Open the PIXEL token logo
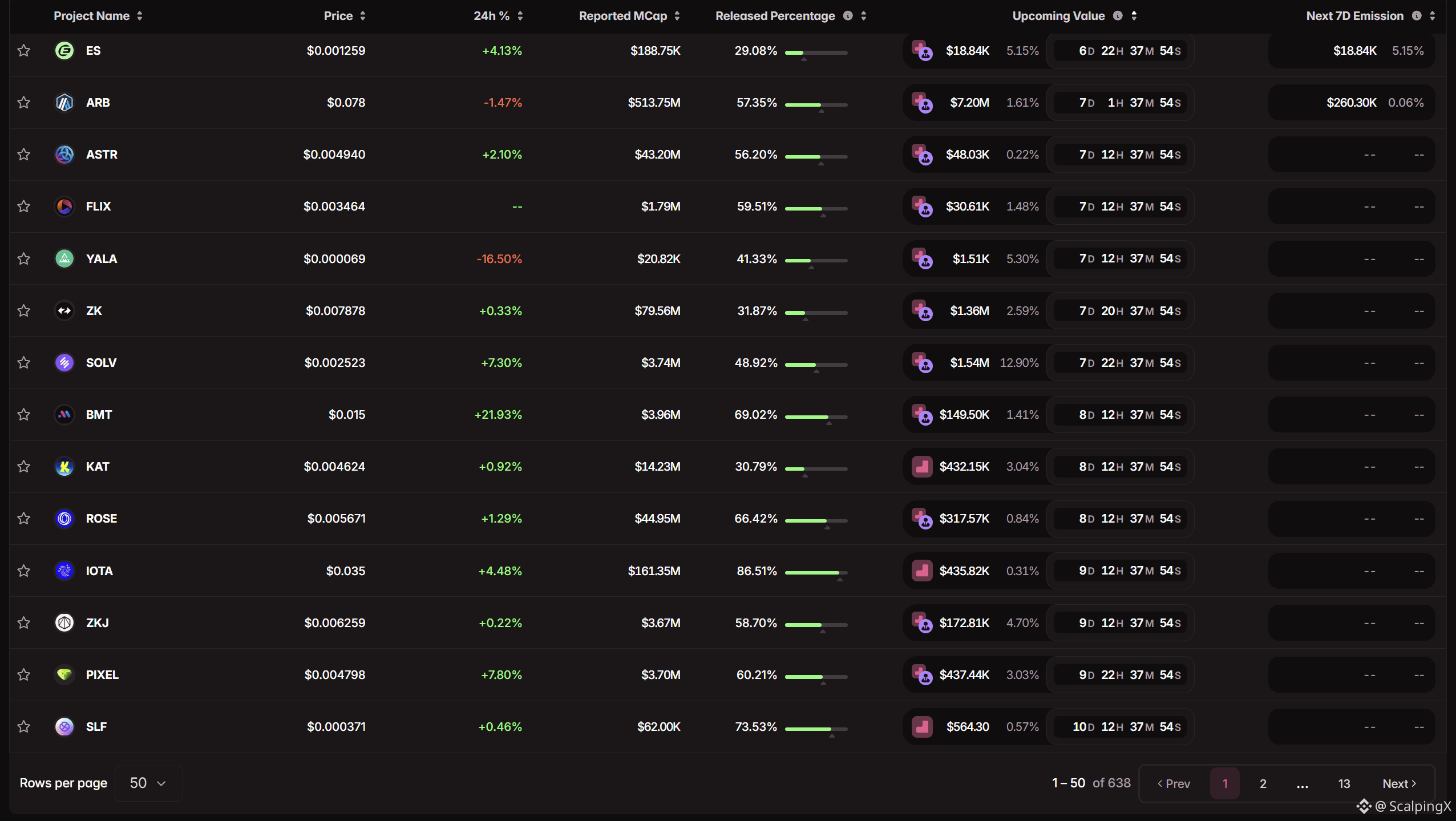Viewport: 1456px width, 821px height. (x=64, y=675)
